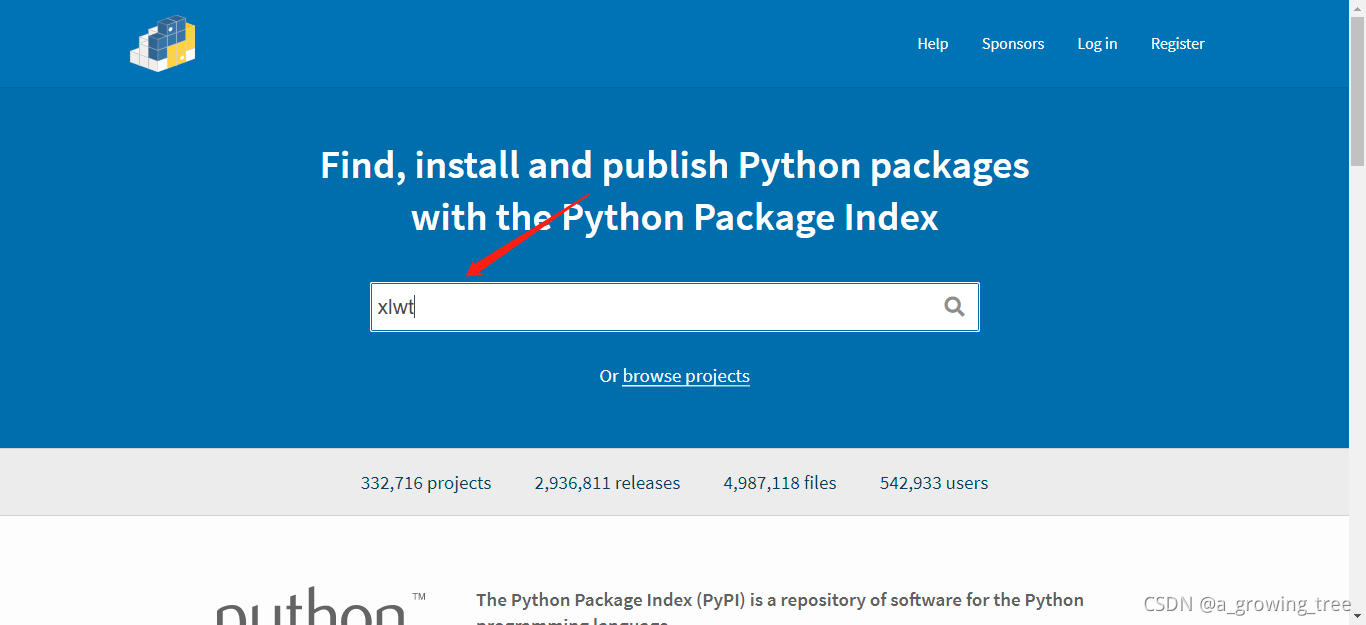Screen dimensions: 1366x625
Task: Click the 332,716 projects statistic
Action: point(426,483)
